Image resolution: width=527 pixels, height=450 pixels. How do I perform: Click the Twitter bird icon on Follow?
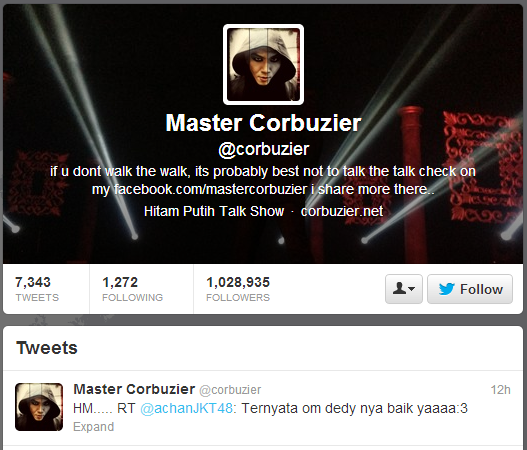pos(447,289)
